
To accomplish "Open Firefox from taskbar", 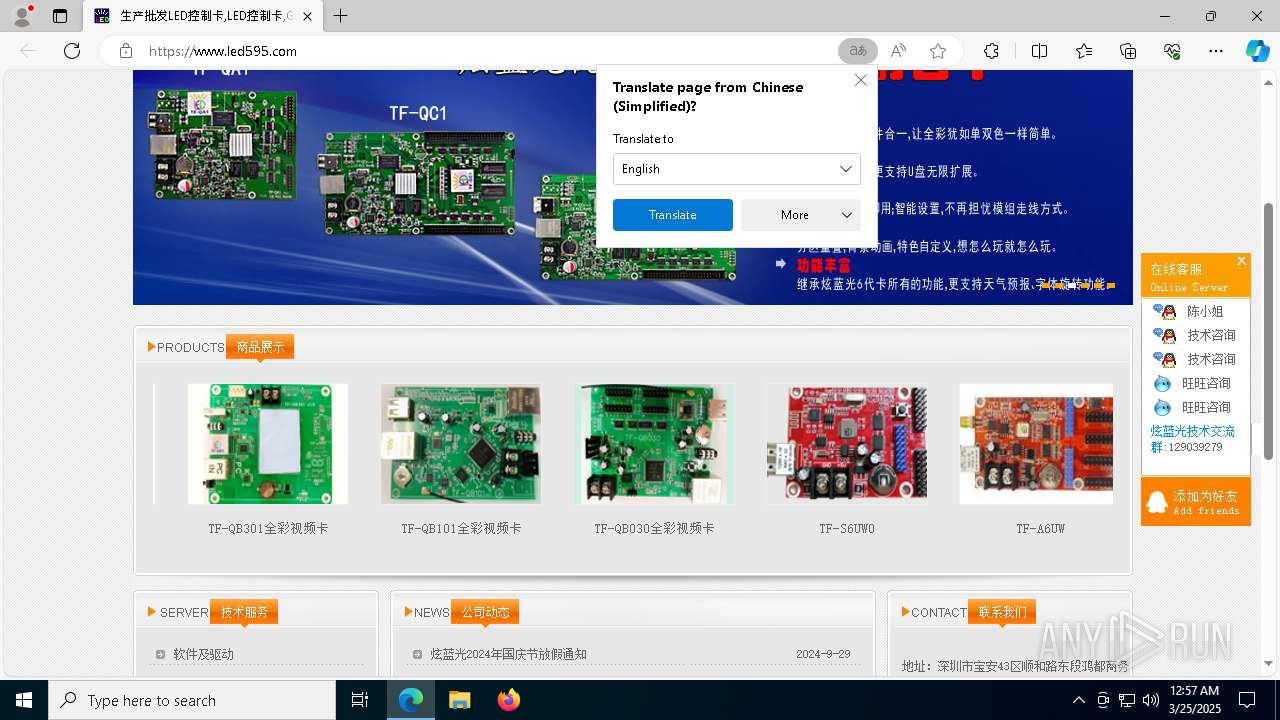I will pyautogui.click(x=508, y=700).
